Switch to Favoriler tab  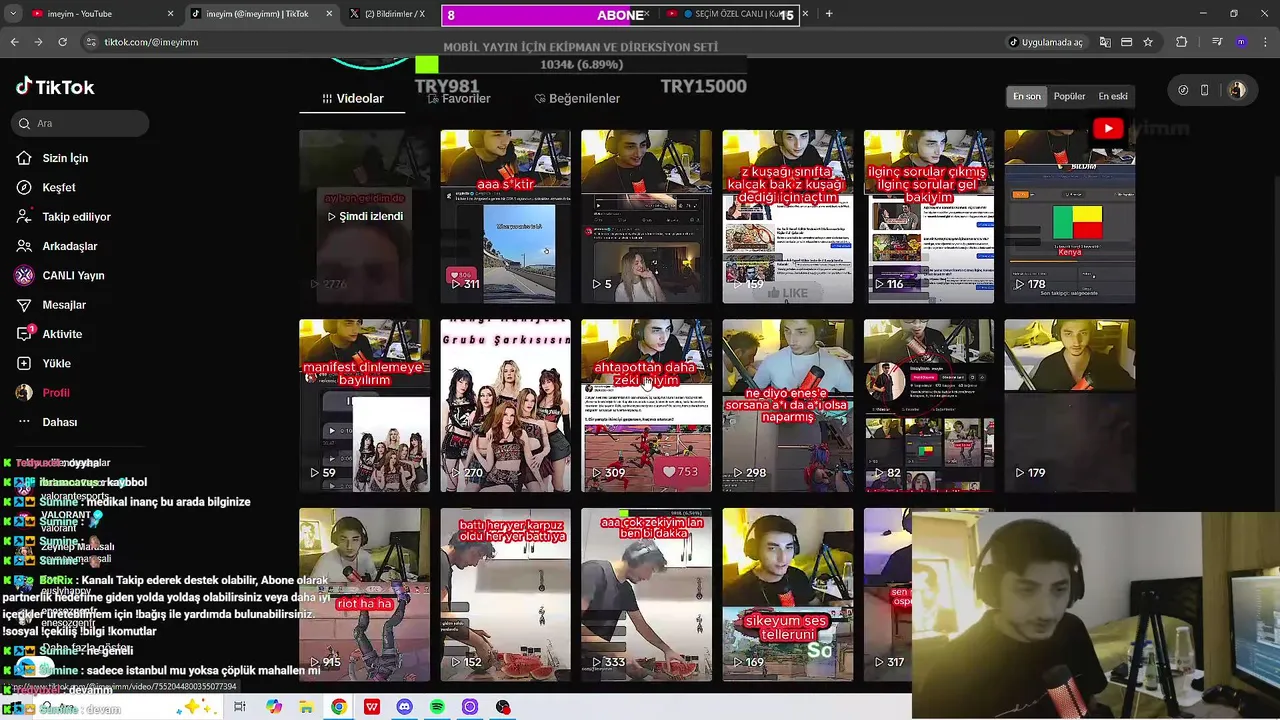tap(459, 98)
